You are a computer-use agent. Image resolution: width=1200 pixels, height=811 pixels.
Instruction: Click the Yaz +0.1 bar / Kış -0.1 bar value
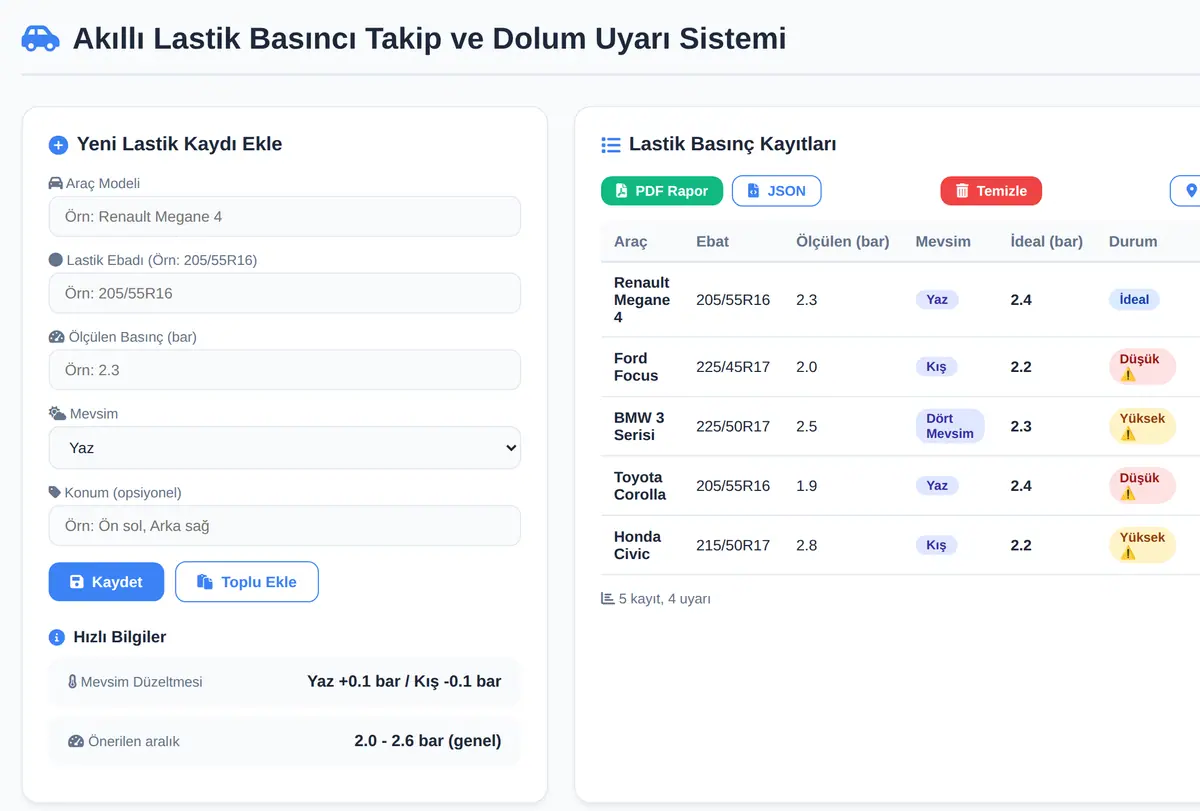click(x=404, y=681)
